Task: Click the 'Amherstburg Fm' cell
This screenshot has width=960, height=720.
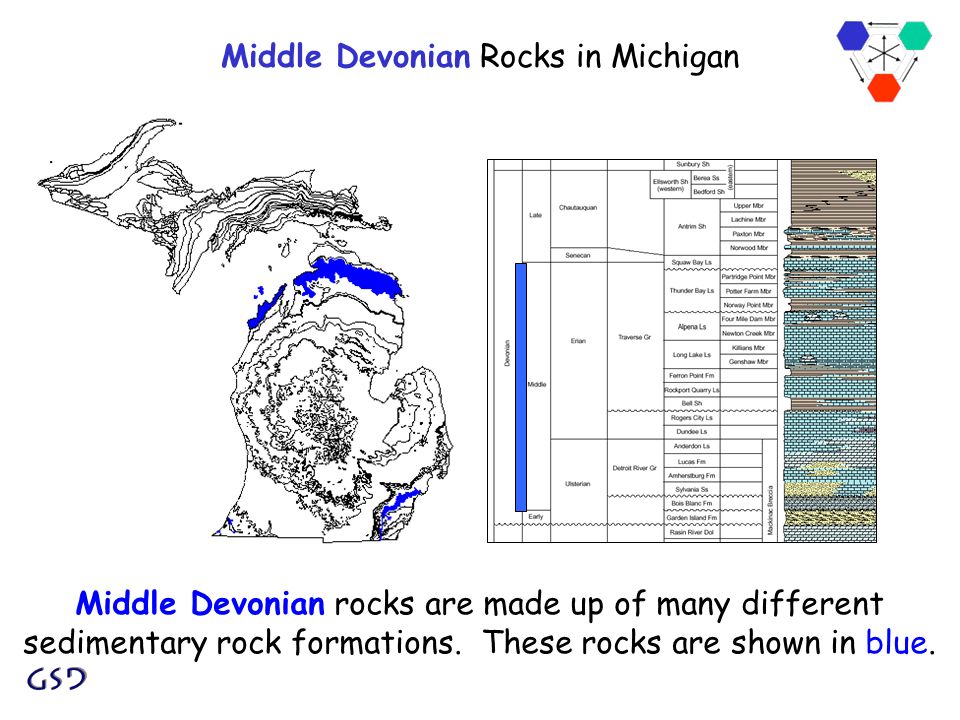Action: click(692, 476)
